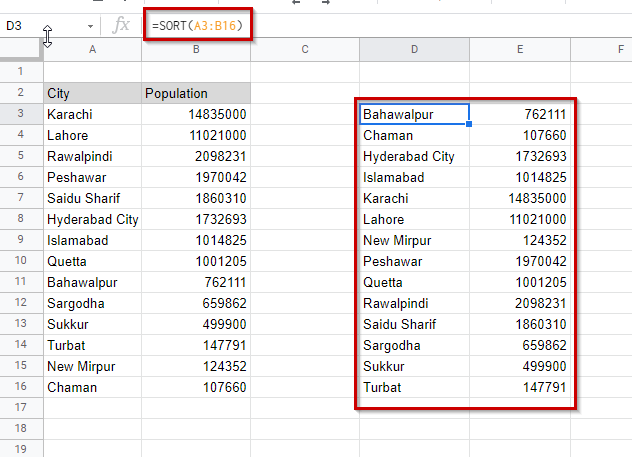Select cell 'Karachi' in column D
Screen dimensions: 632x457
[x=414, y=198]
